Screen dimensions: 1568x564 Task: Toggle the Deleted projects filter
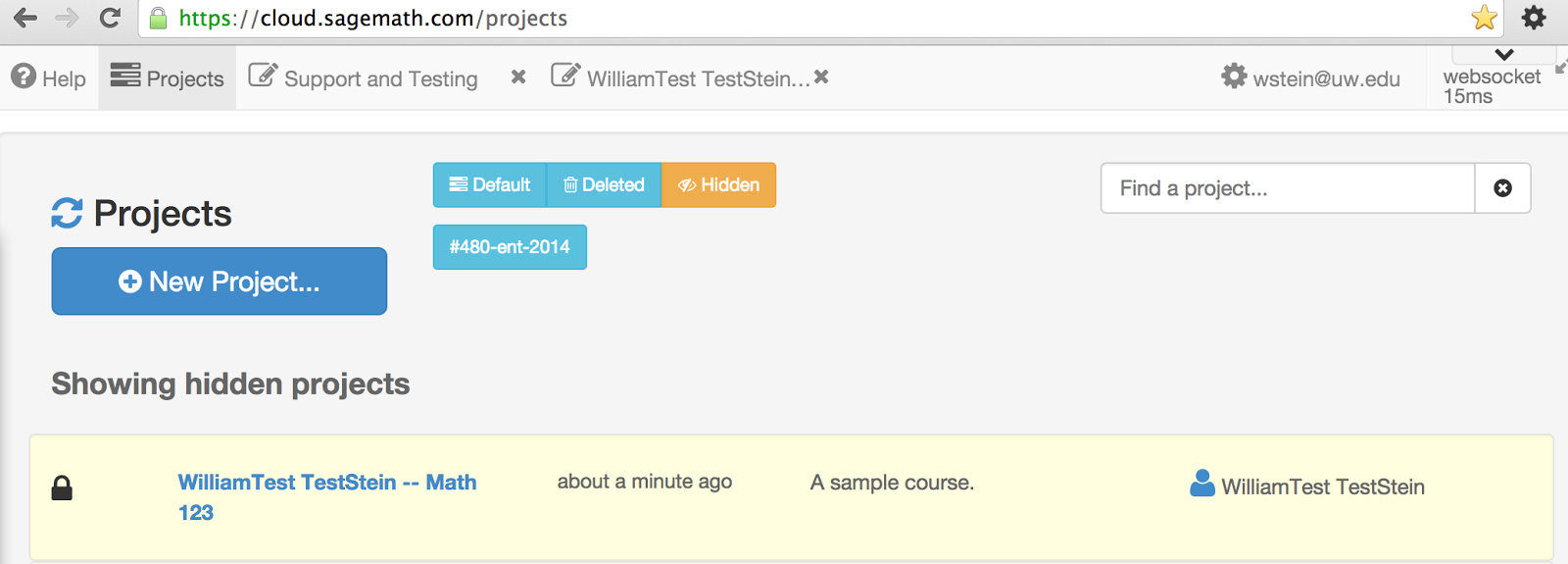coord(604,185)
